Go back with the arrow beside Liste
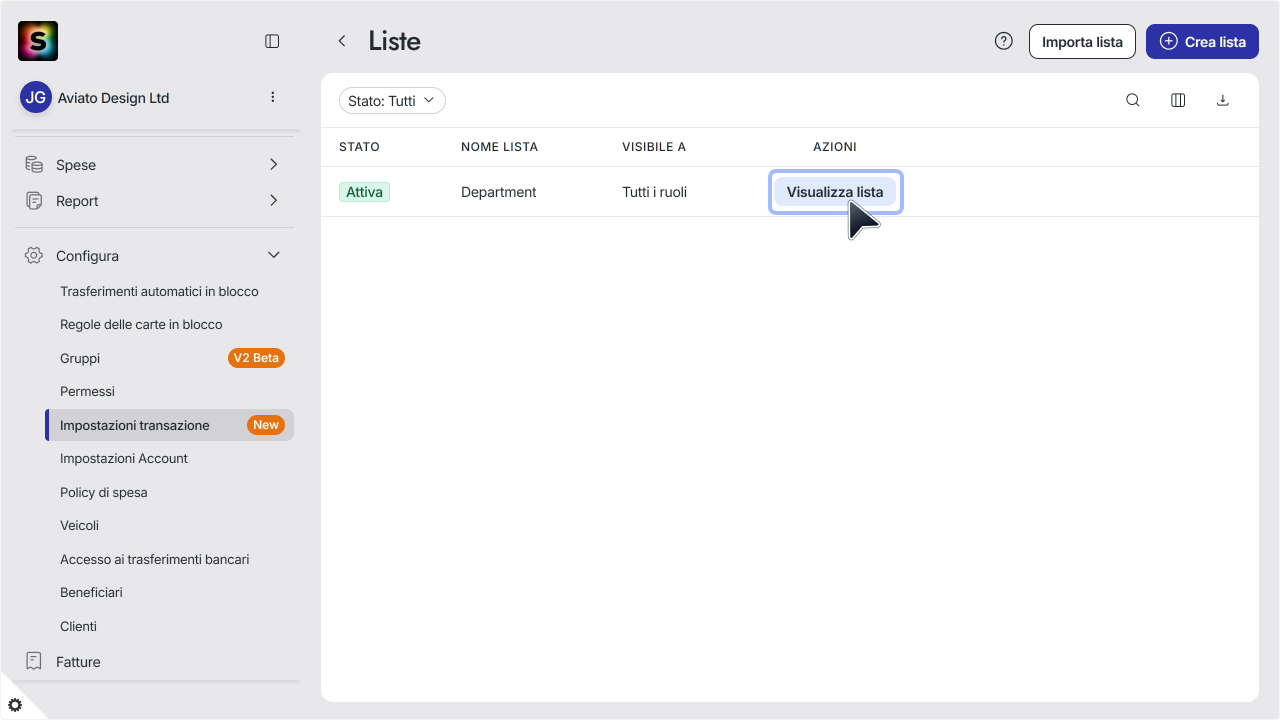Viewport: 1280px width, 720px height. coord(342,41)
